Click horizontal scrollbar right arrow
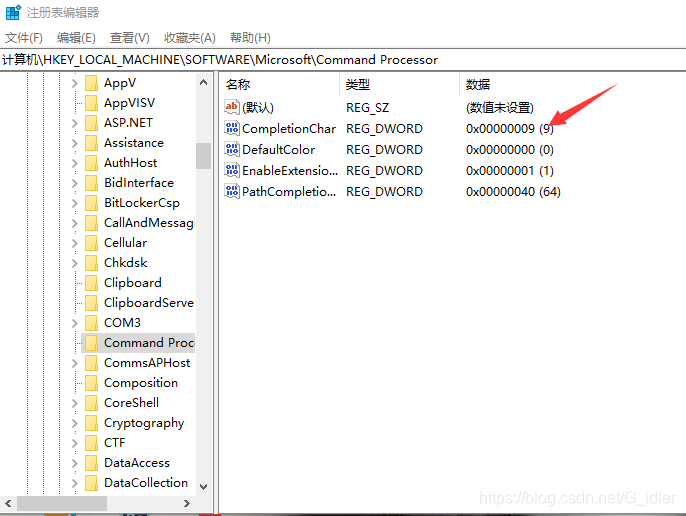Image resolution: width=686 pixels, height=516 pixels. 187,503
